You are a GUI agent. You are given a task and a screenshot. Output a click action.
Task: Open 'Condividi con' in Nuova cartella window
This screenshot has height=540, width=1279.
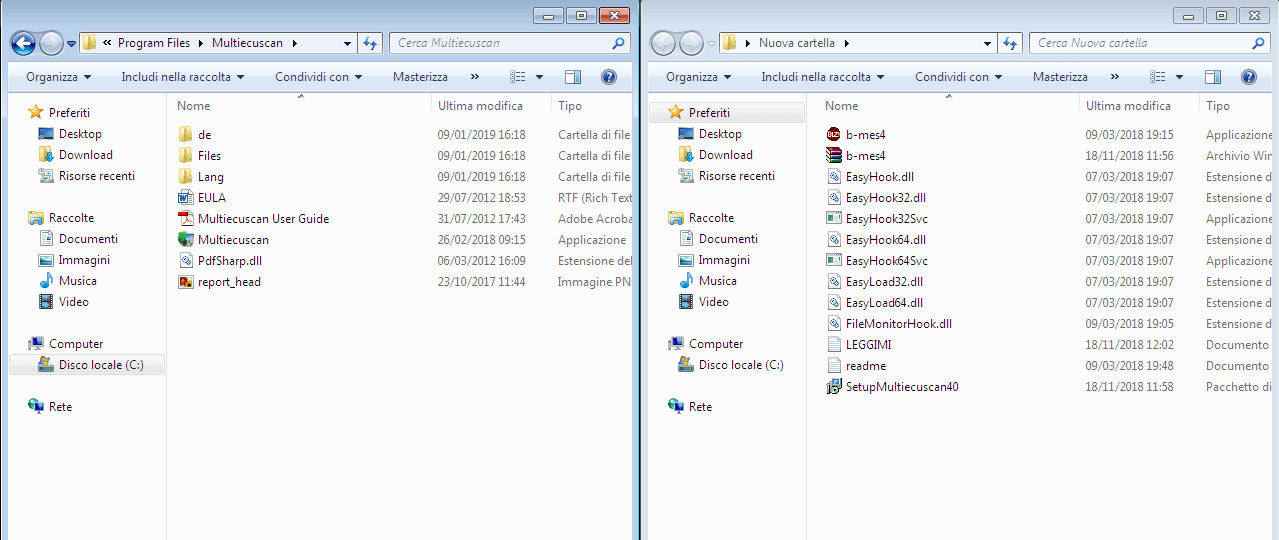pos(958,77)
